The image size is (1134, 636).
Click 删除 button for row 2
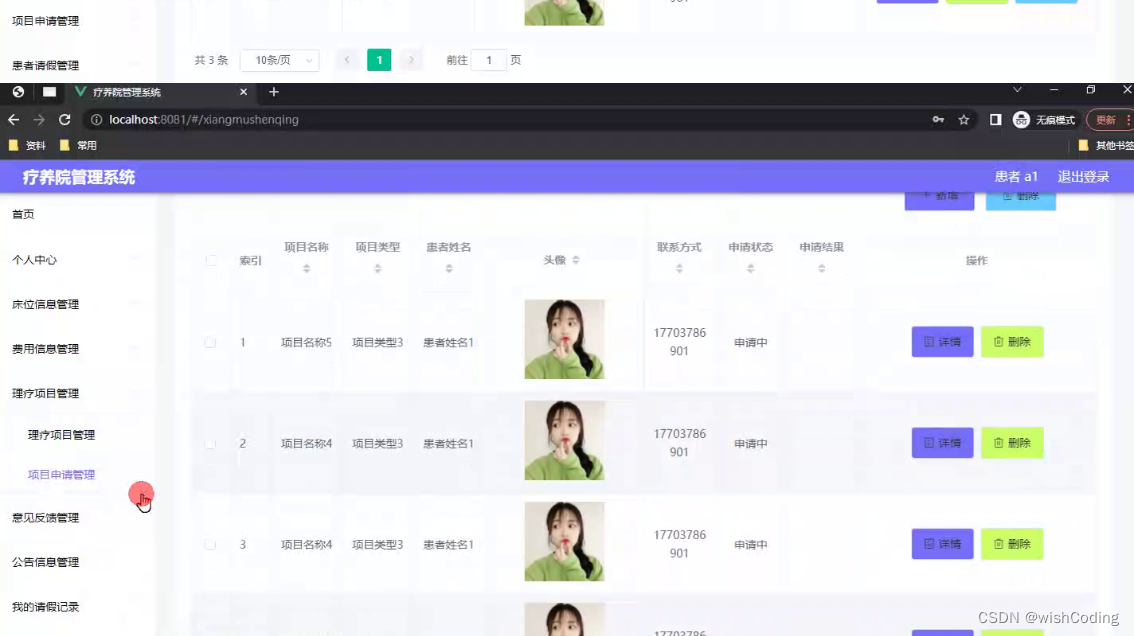[x=1012, y=443]
